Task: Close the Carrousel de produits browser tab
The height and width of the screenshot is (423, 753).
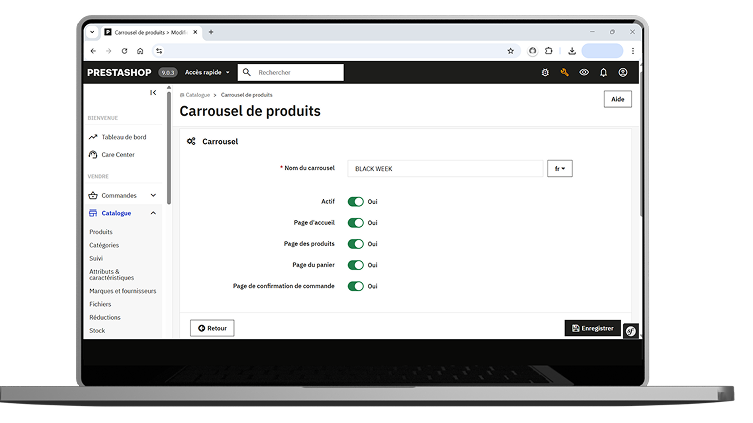Action: [195, 32]
